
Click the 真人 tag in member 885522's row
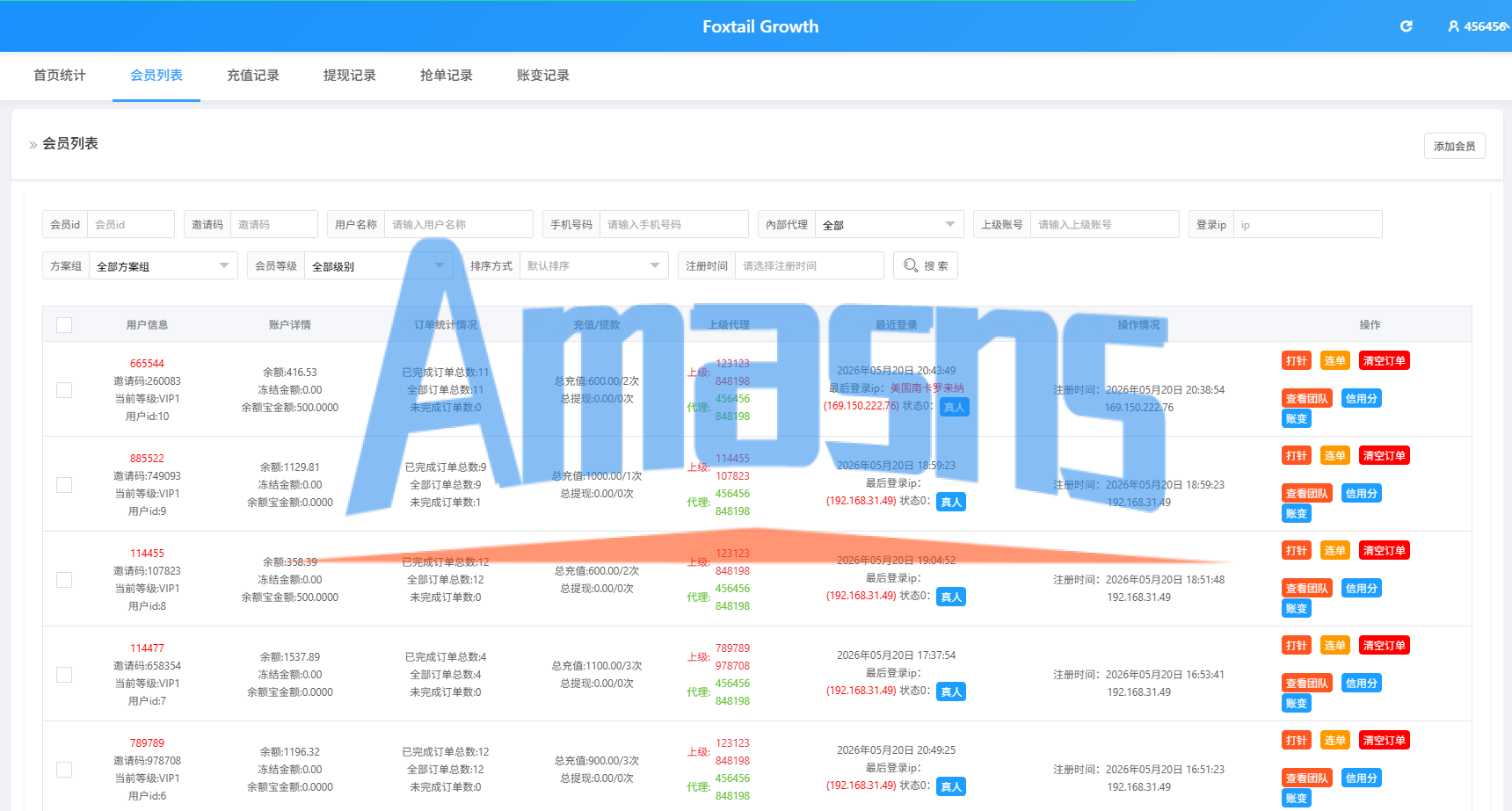point(951,503)
